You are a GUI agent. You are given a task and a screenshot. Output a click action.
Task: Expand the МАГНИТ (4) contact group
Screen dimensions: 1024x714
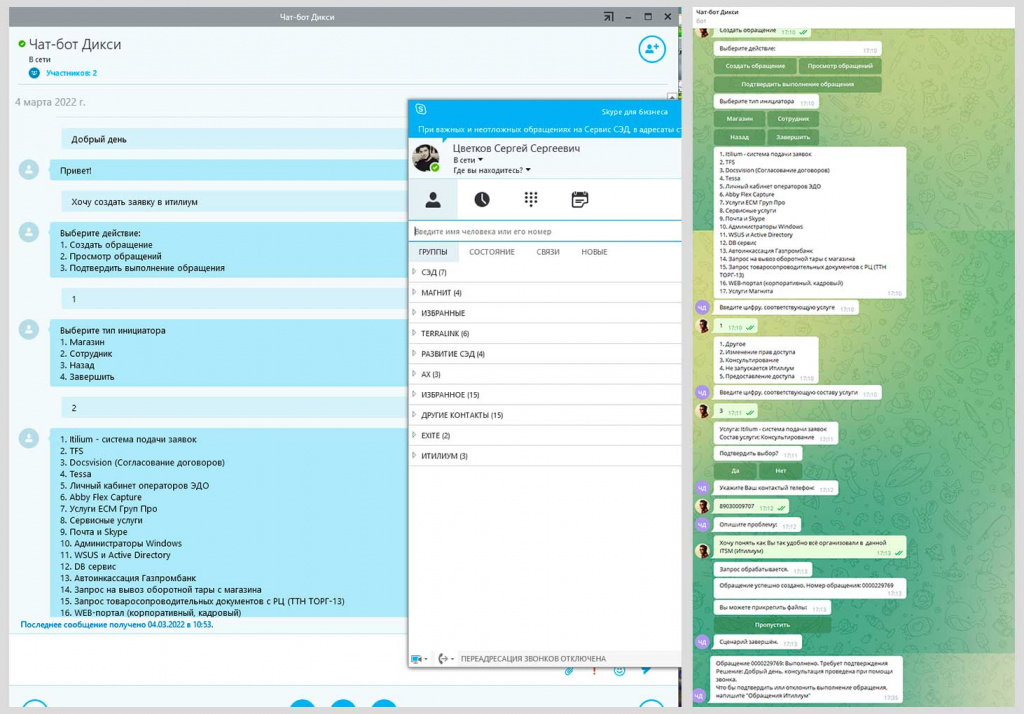point(441,293)
